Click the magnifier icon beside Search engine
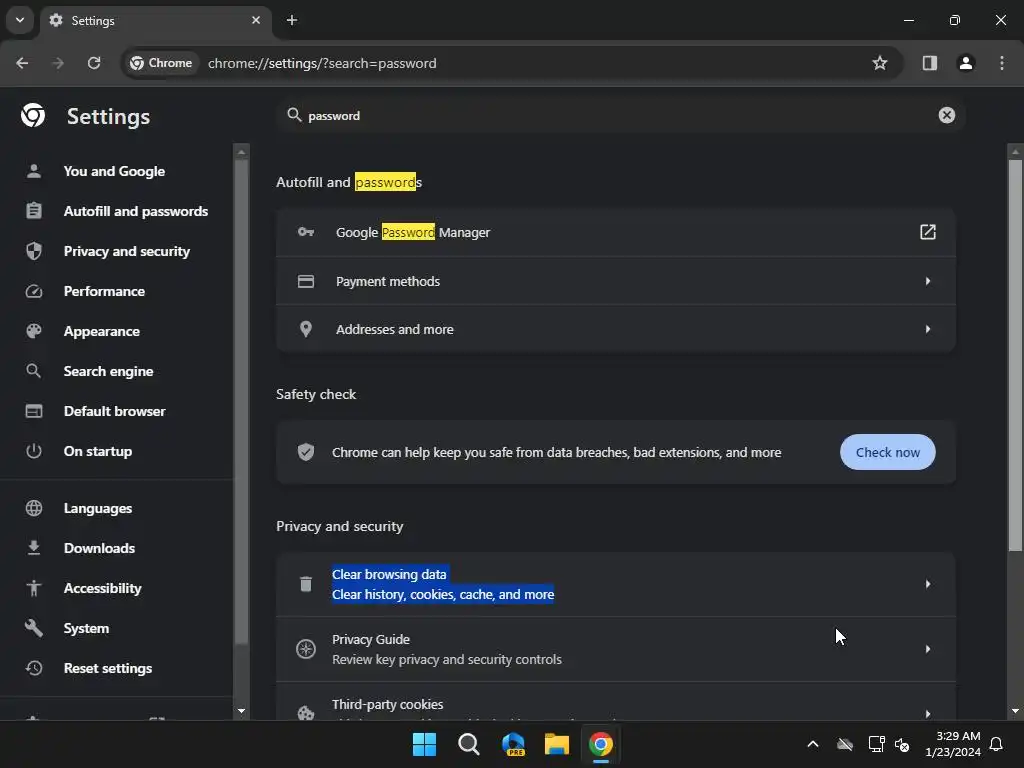This screenshot has height=768, width=1024. 34,371
